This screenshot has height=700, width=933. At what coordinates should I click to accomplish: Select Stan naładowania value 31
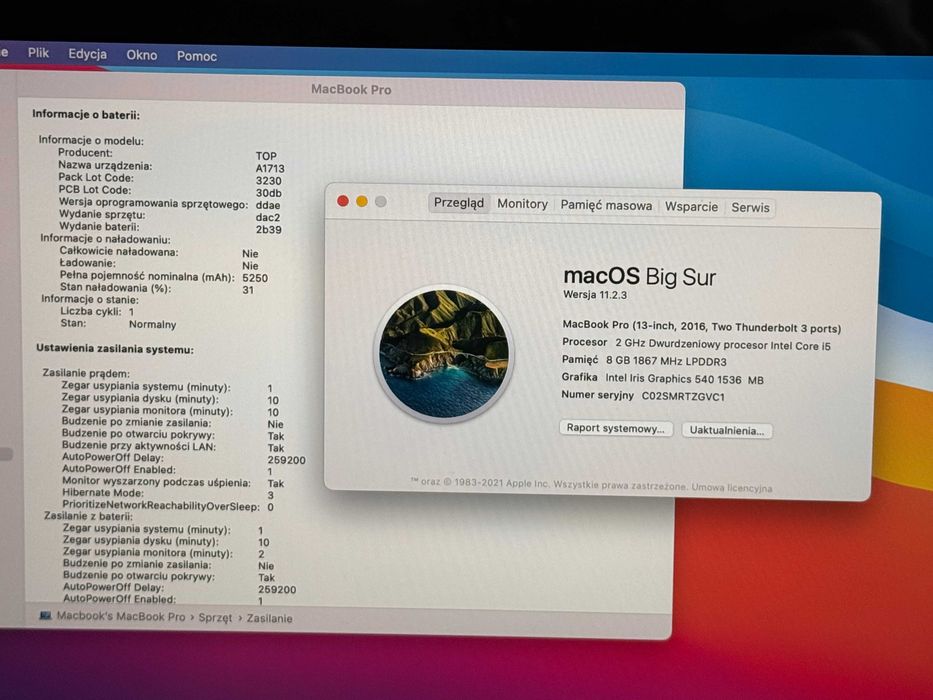(x=248, y=290)
